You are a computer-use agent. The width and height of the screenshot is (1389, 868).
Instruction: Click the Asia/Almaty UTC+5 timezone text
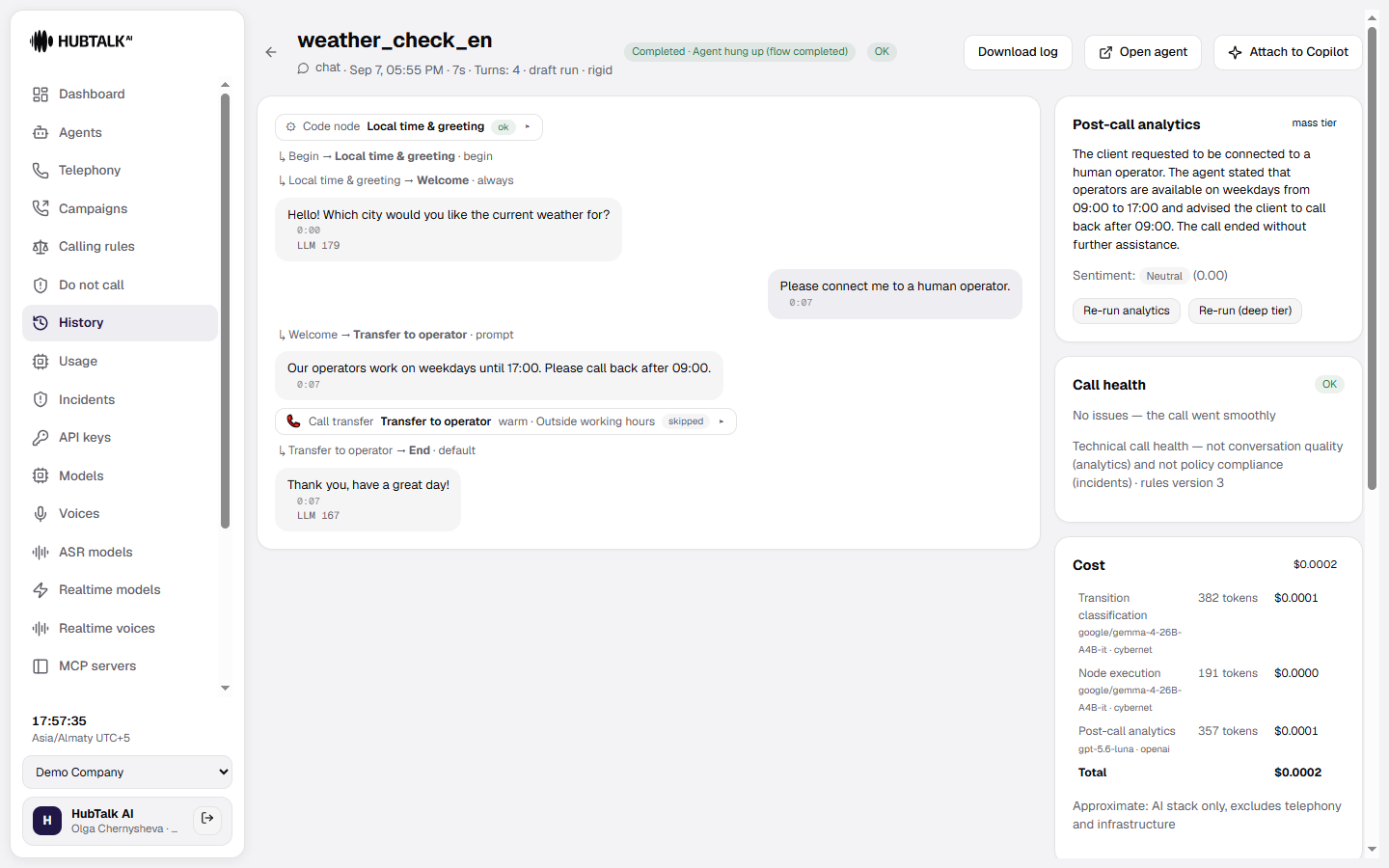point(81,739)
